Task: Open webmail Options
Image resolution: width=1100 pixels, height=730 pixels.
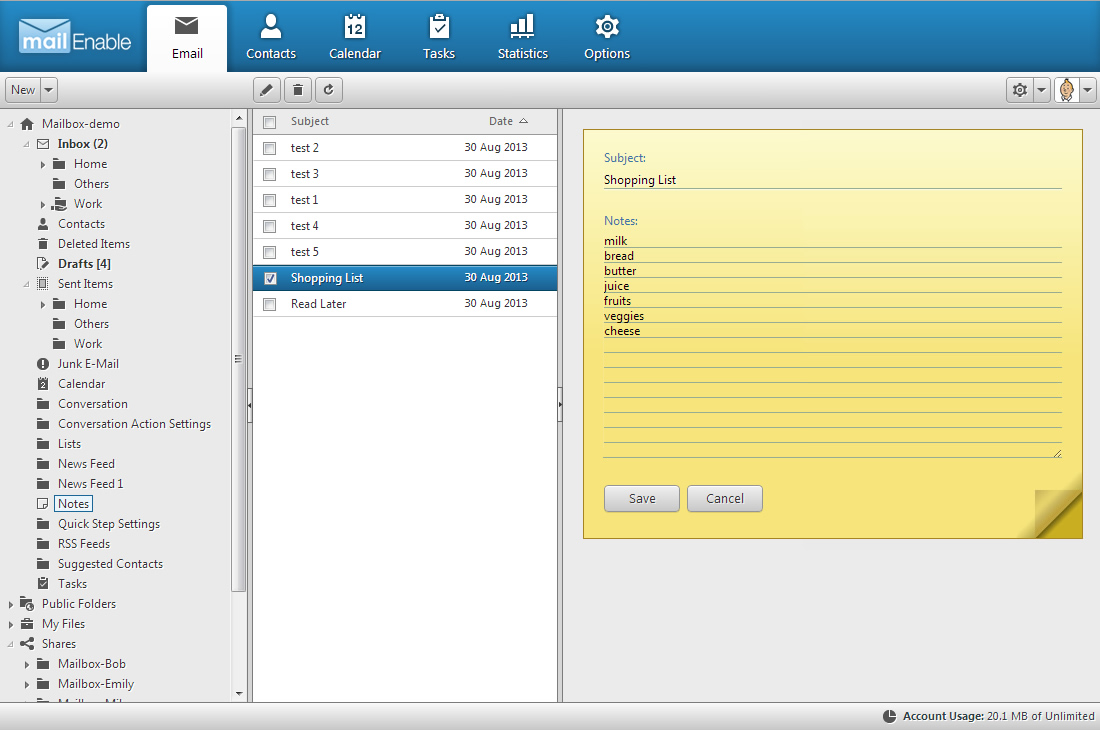Action: point(606,36)
